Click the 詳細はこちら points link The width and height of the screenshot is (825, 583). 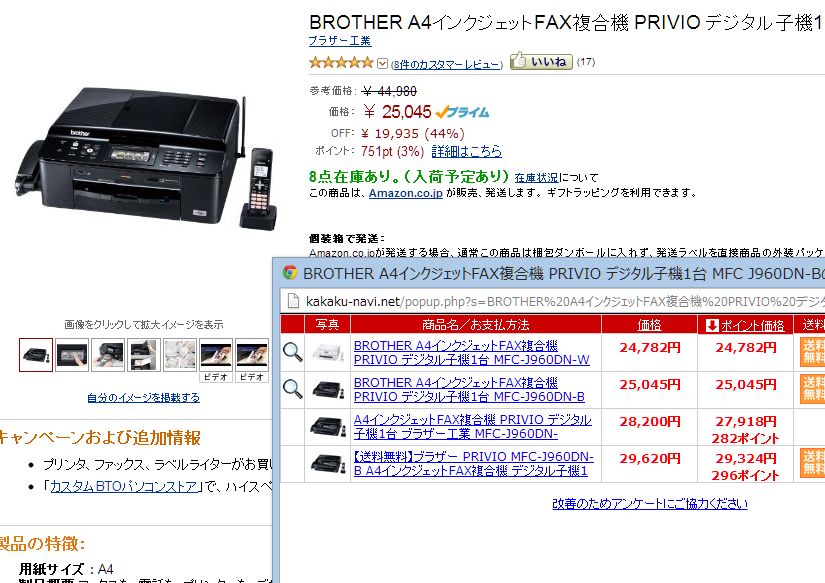tap(466, 152)
